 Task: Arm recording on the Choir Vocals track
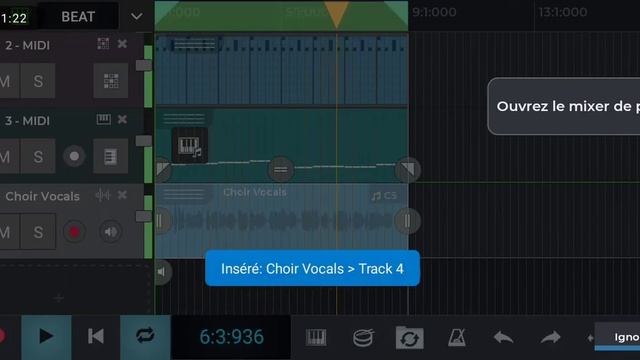click(x=74, y=232)
